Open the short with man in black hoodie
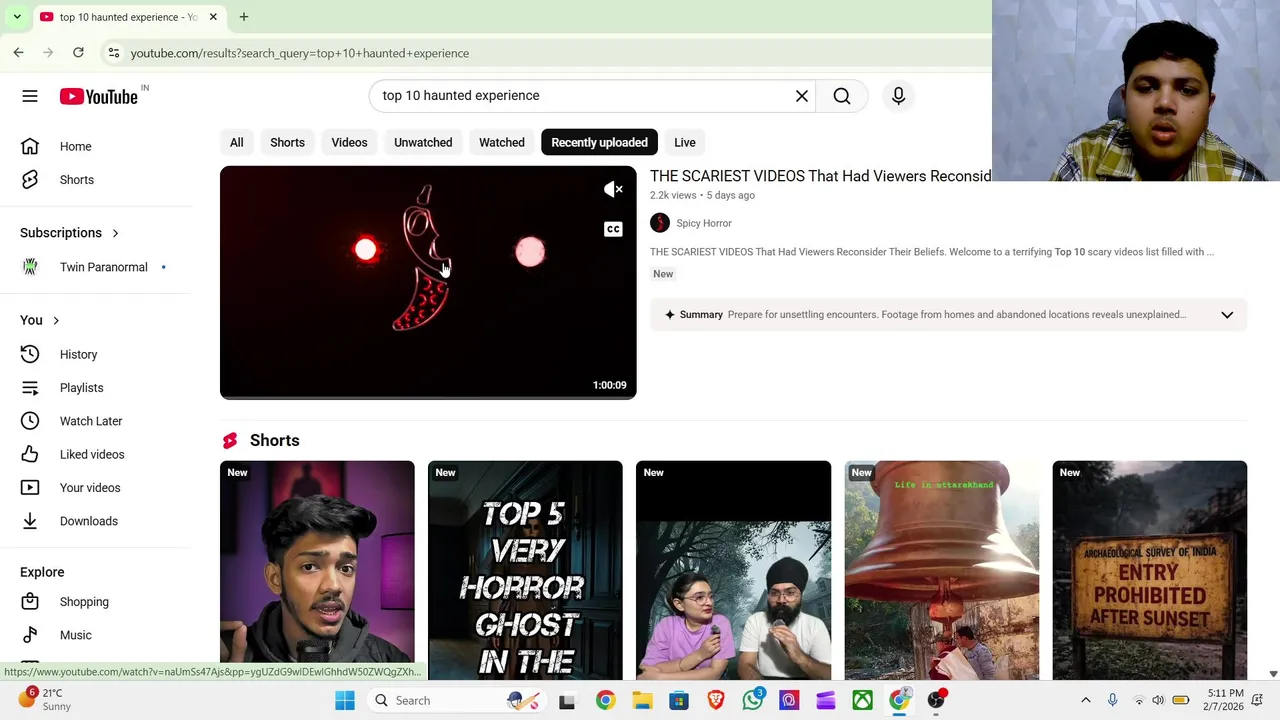 click(x=317, y=570)
